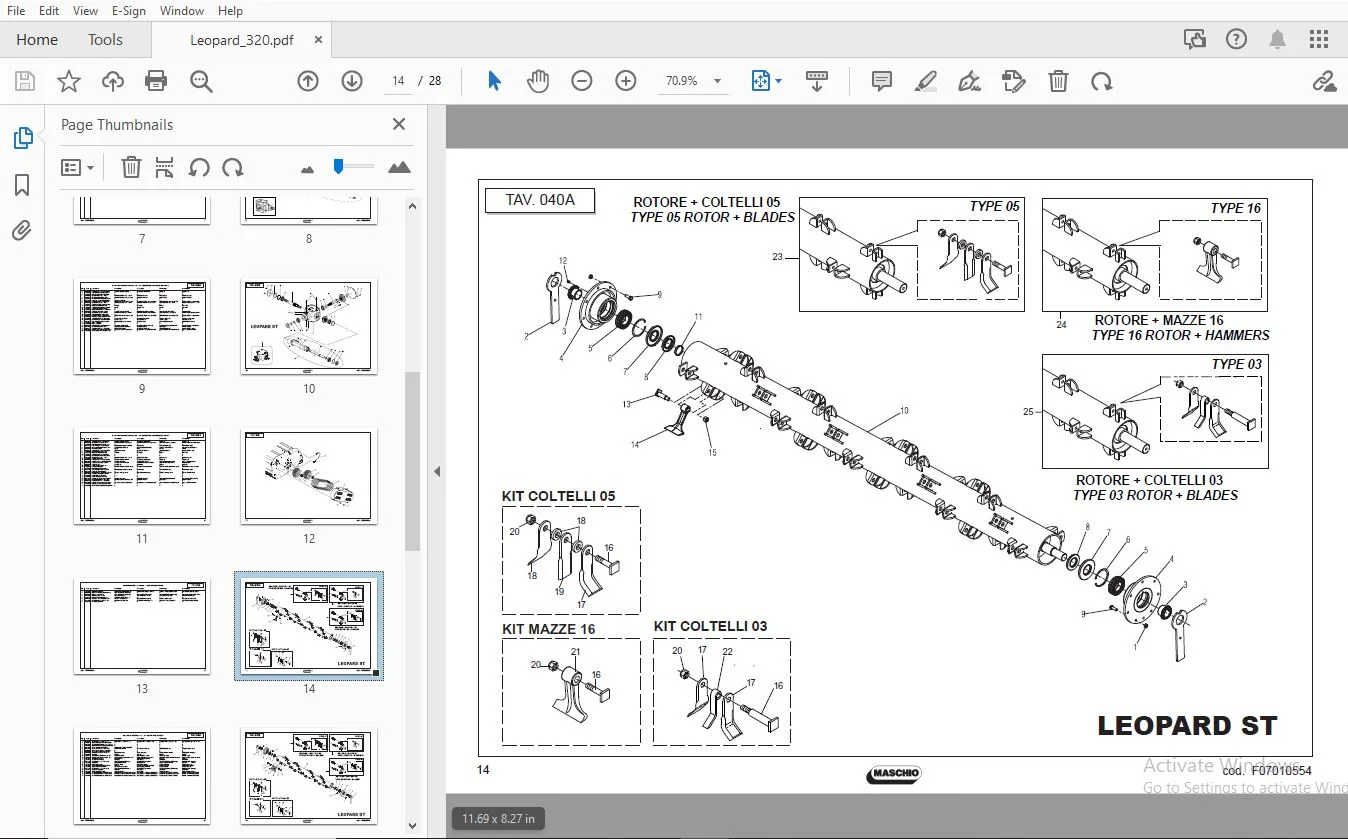Select the page 9 thumbnail
Screen dimensions: 1348x839
(x=141, y=326)
